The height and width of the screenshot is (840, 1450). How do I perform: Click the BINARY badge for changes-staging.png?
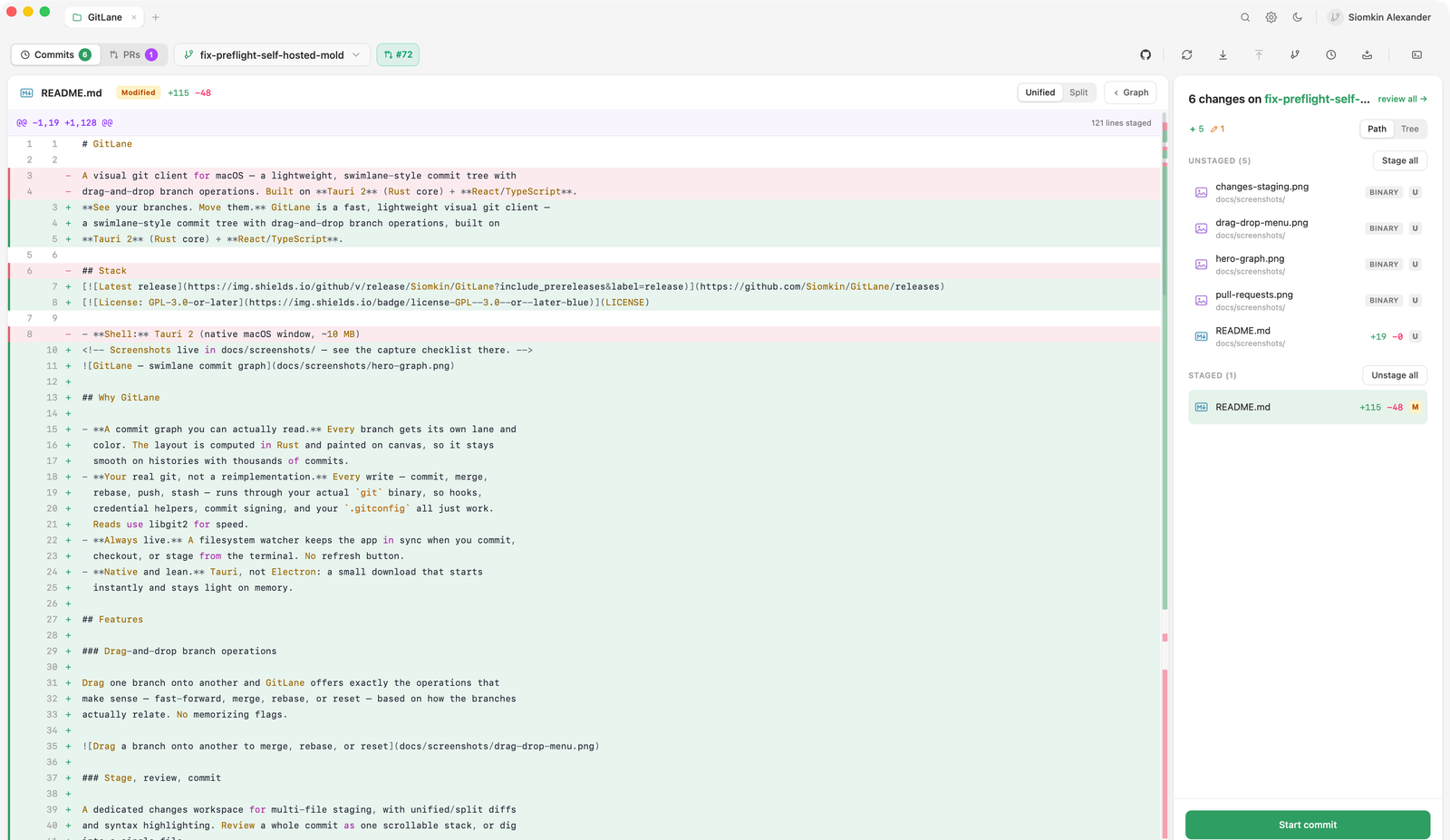pos(1384,192)
